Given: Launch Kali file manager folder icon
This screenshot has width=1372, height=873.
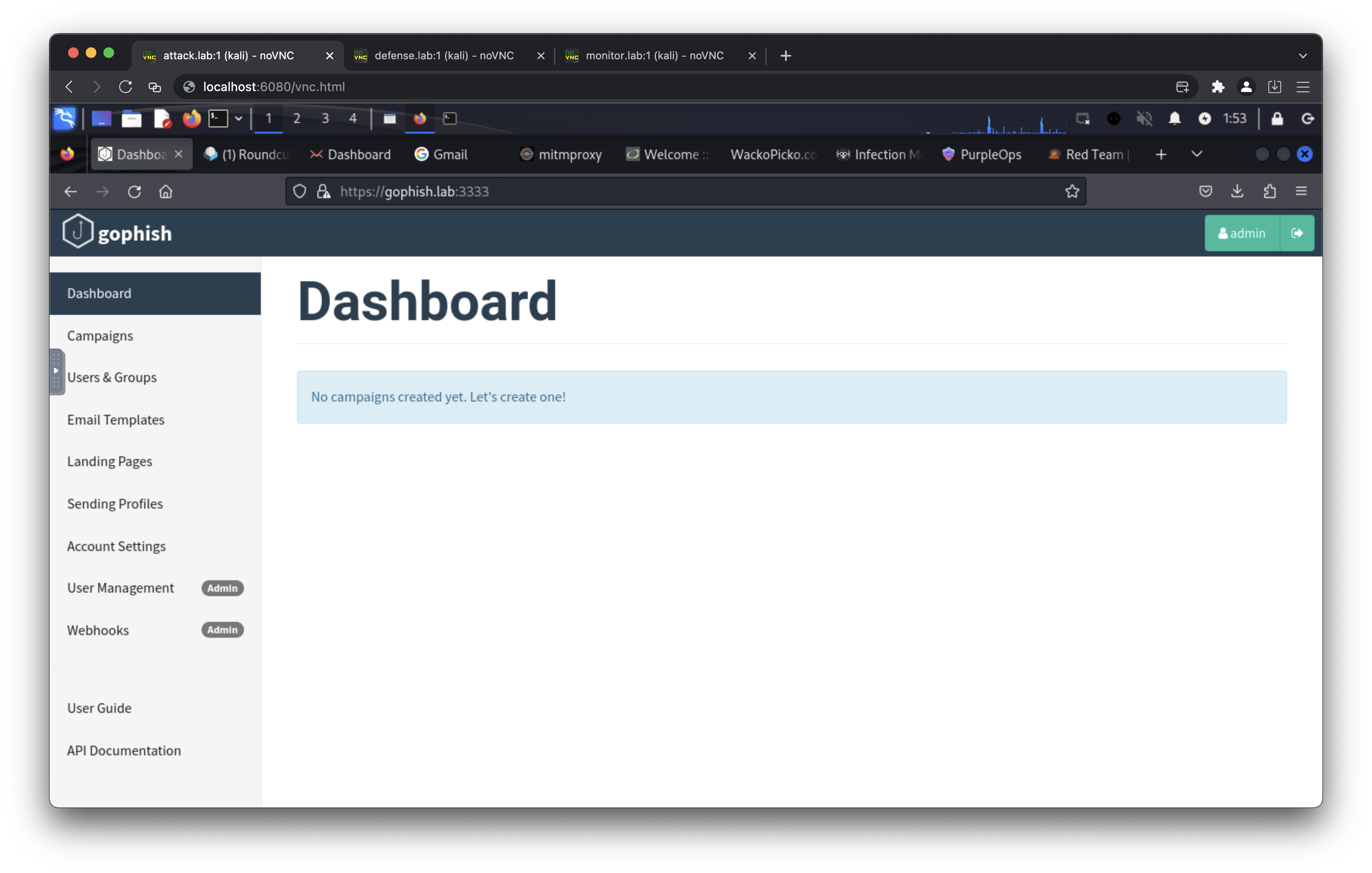Looking at the screenshot, I should click(x=132, y=119).
